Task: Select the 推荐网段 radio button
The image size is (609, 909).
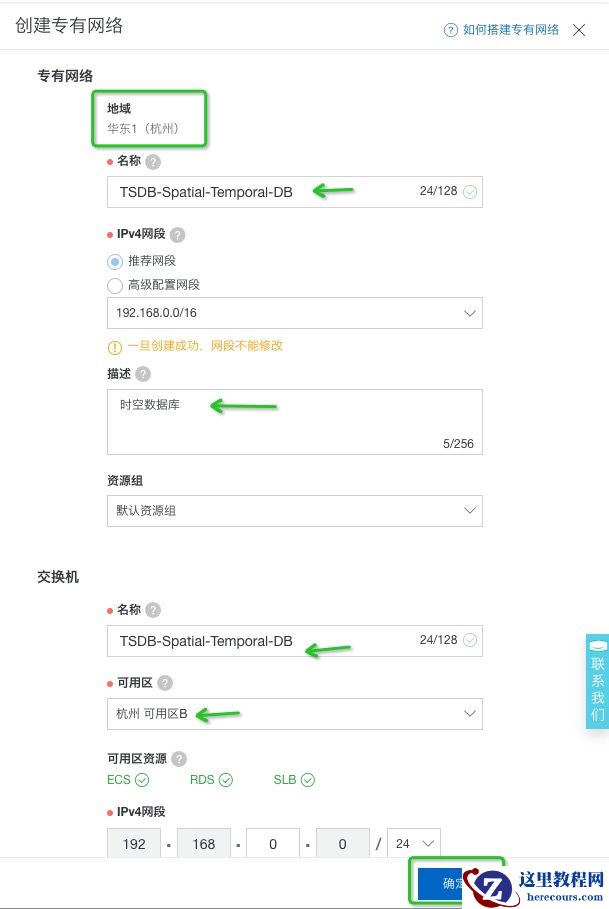Action: click(x=112, y=261)
